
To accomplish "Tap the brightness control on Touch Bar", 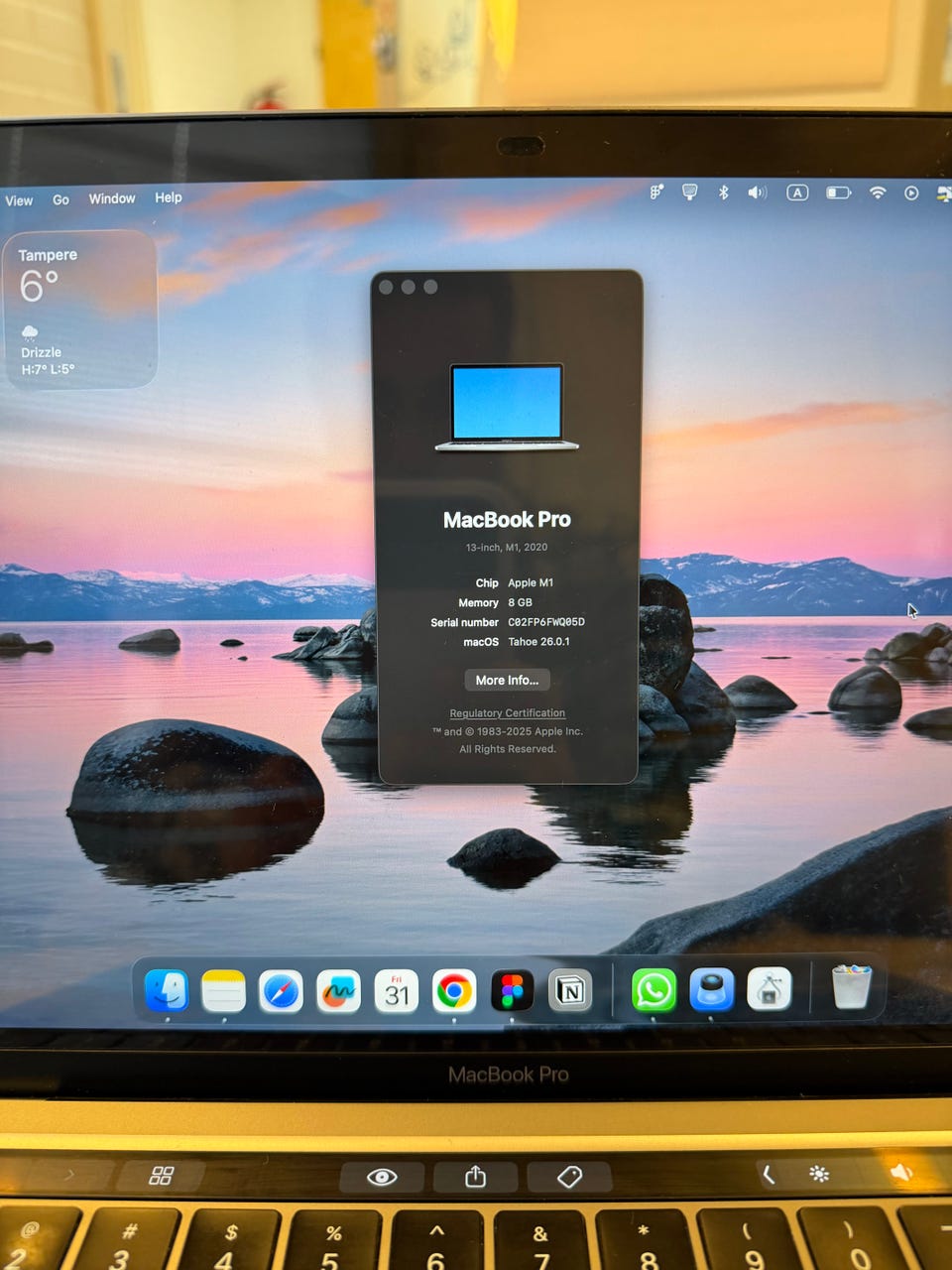I will pyautogui.click(x=819, y=1175).
